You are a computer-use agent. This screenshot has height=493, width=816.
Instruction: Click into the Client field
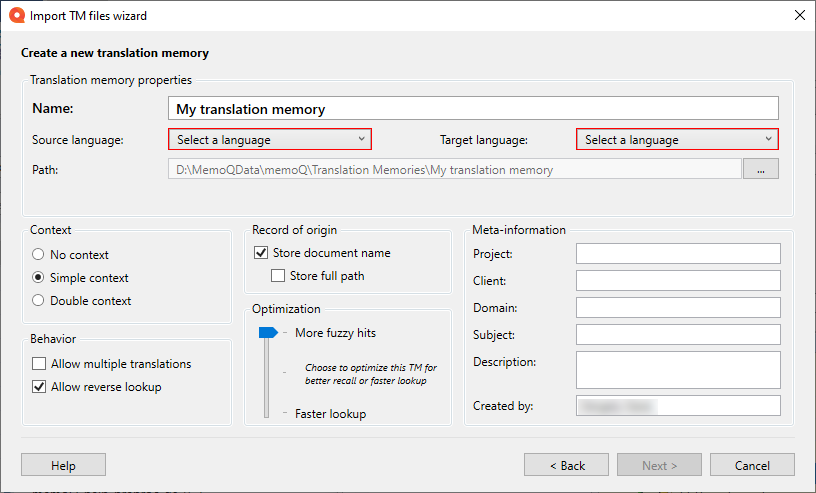pos(678,281)
